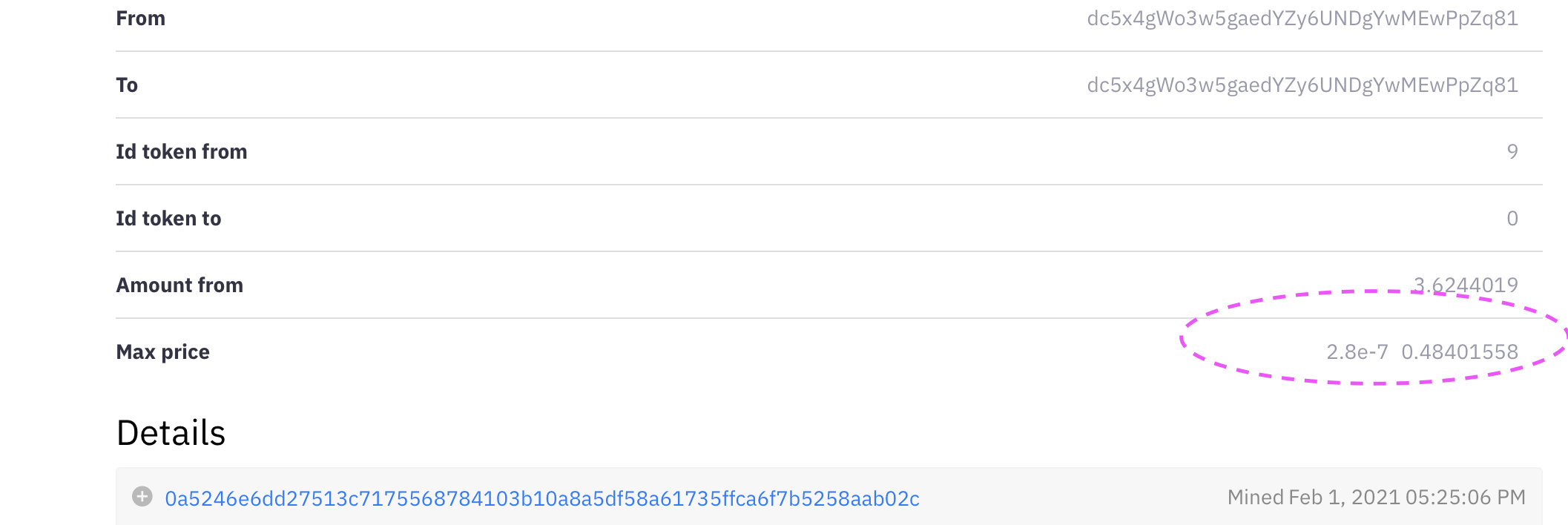The image size is (1568, 525).
Task: Click the To field label
Action: coord(127,85)
